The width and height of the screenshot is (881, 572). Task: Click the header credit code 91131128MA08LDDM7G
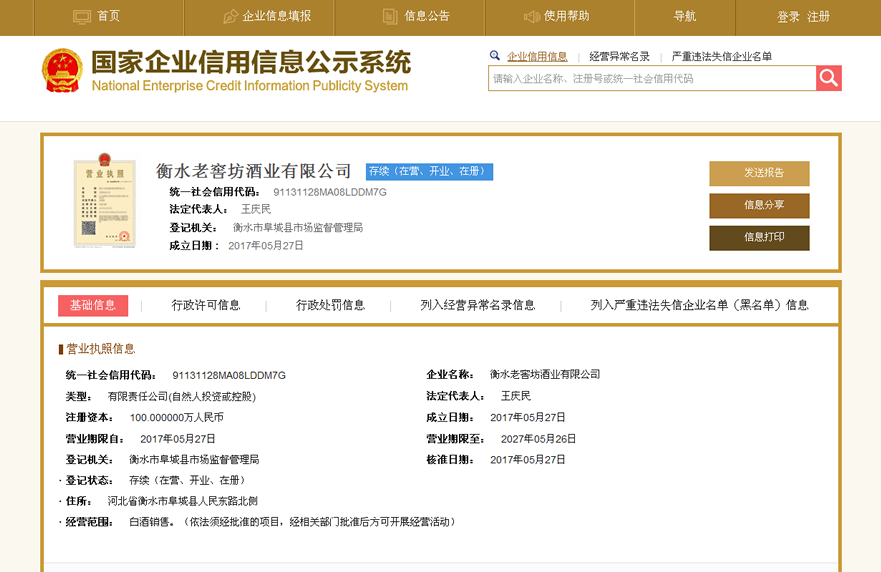point(330,192)
